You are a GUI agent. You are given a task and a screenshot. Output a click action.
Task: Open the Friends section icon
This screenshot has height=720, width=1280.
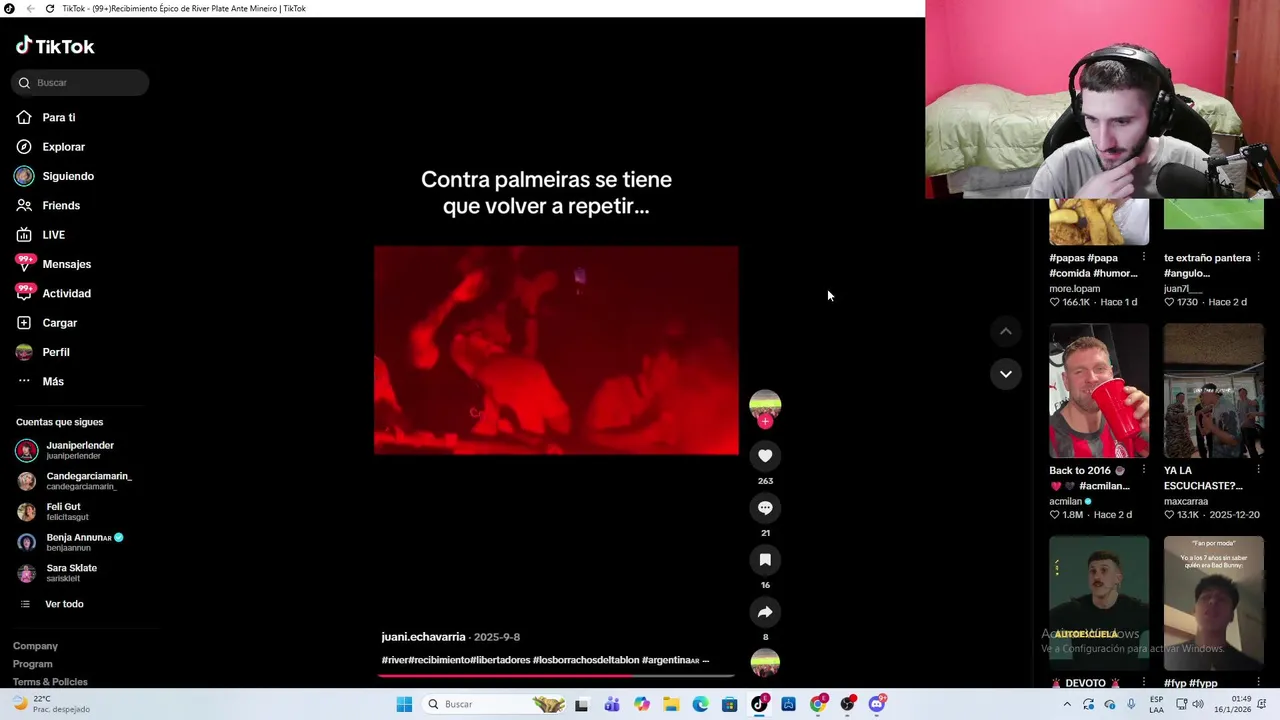click(x=24, y=205)
